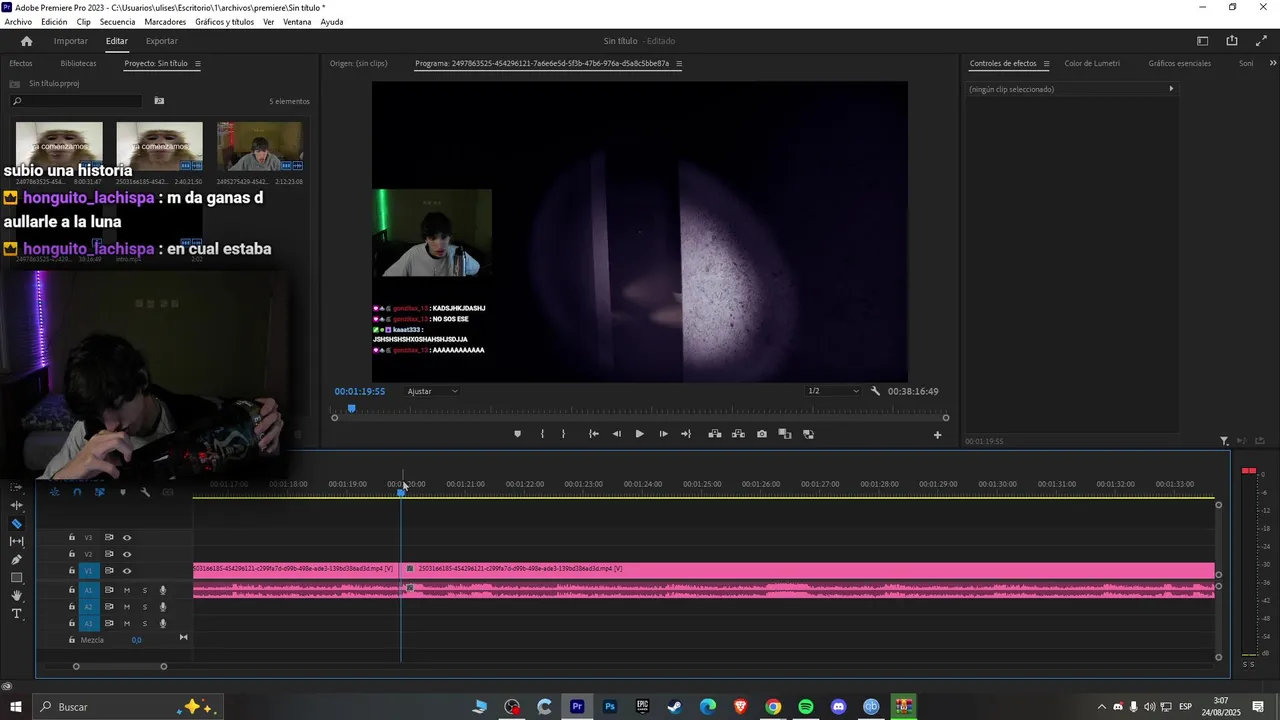Viewport: 1280px width, 720px height.
Task: Open the Button Editor plus icon
Action: coord(937,435)
